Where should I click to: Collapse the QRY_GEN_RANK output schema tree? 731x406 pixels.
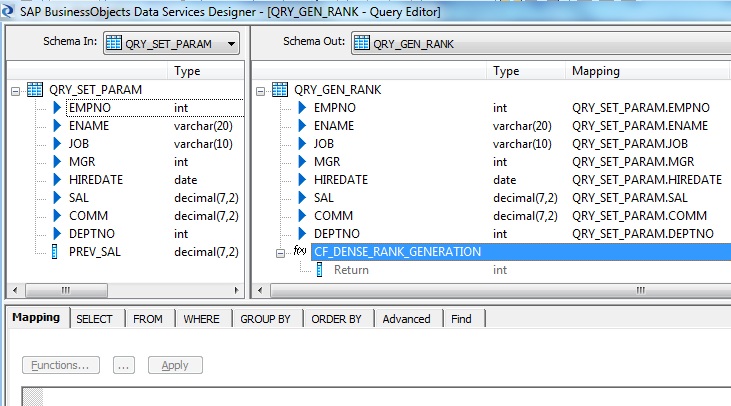click(260, 91)
